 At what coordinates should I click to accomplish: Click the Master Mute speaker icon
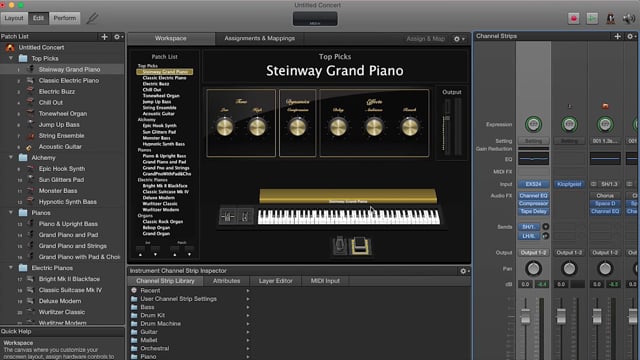(x=629, y=18)
